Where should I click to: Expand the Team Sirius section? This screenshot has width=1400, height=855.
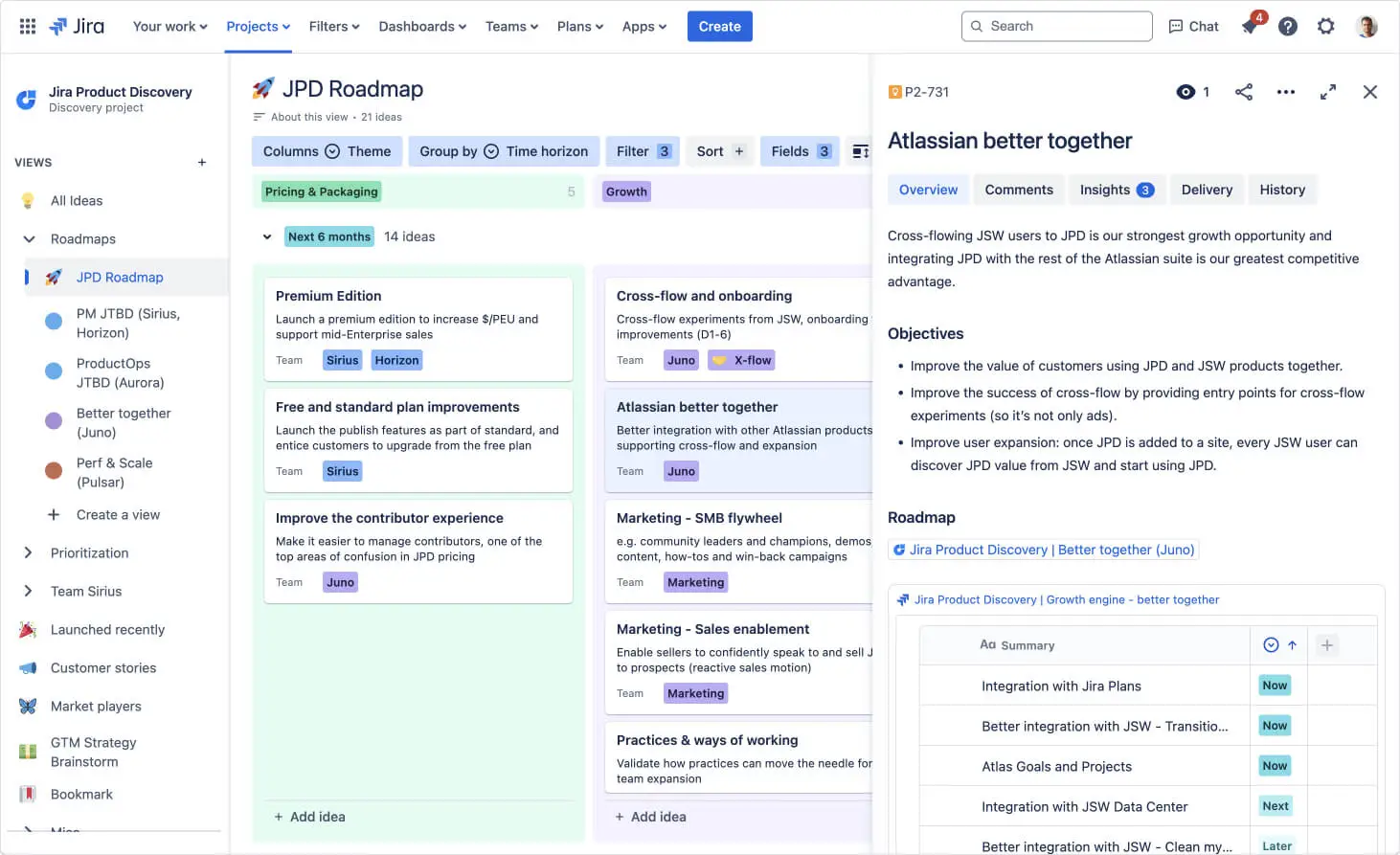[x=29, y=591]
